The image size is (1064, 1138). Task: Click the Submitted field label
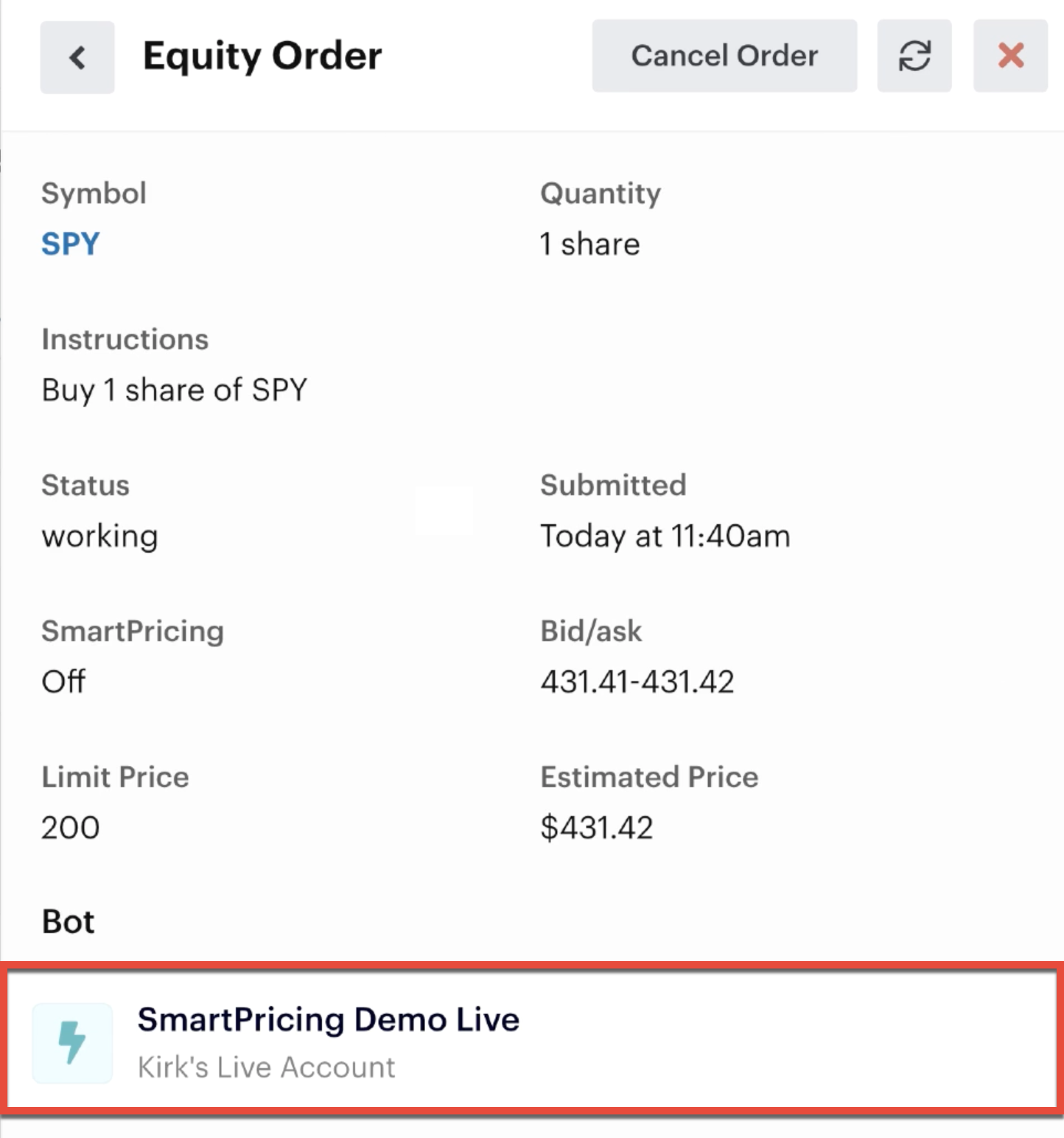[x=613, y=485]
